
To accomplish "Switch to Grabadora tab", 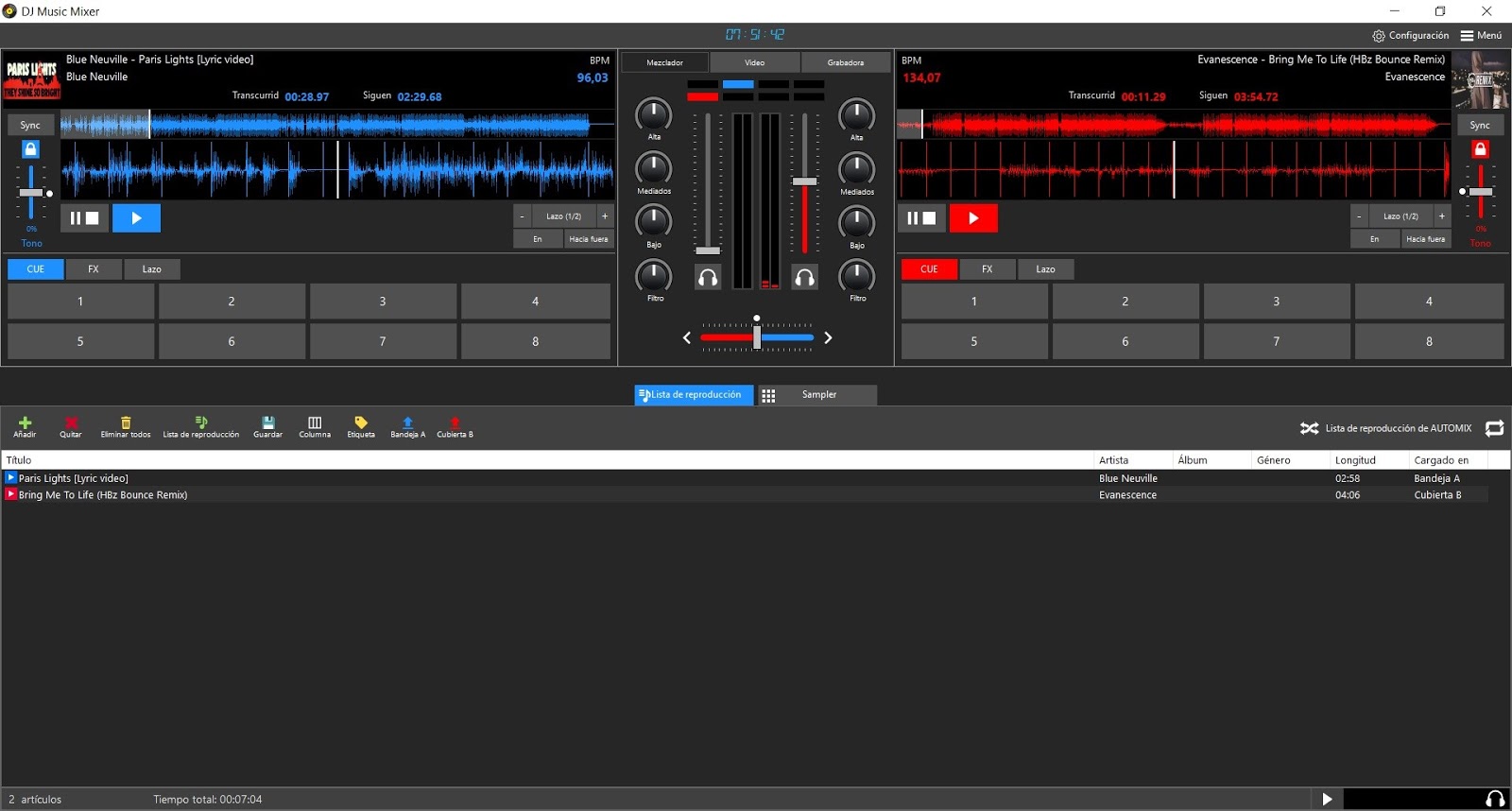I will pos(846,62).
